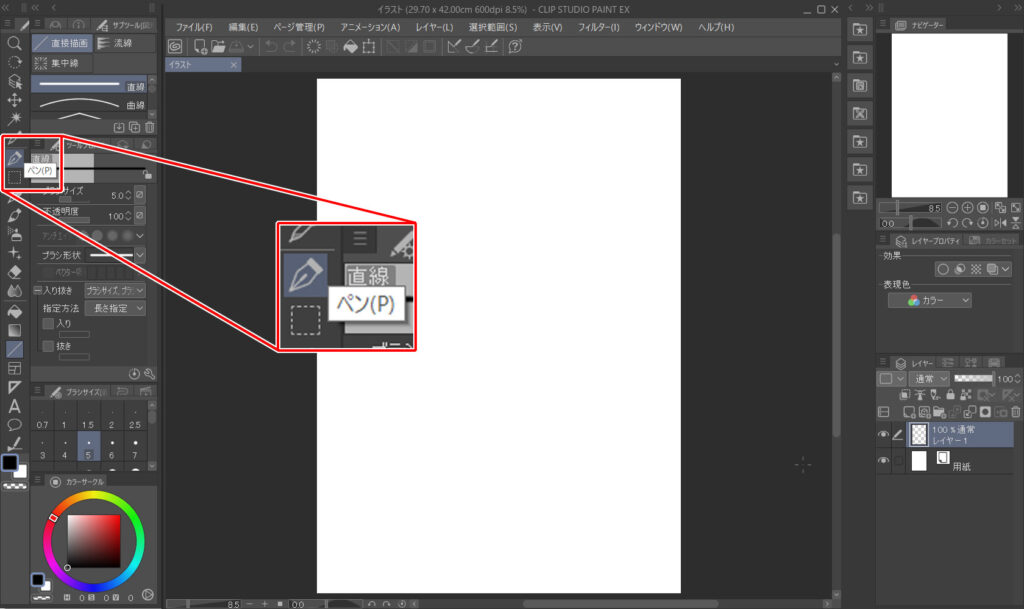Viewport: 1024px width, 609px height.
Task: Select the Pen tool in the toolbox
Action: point(14,158)
